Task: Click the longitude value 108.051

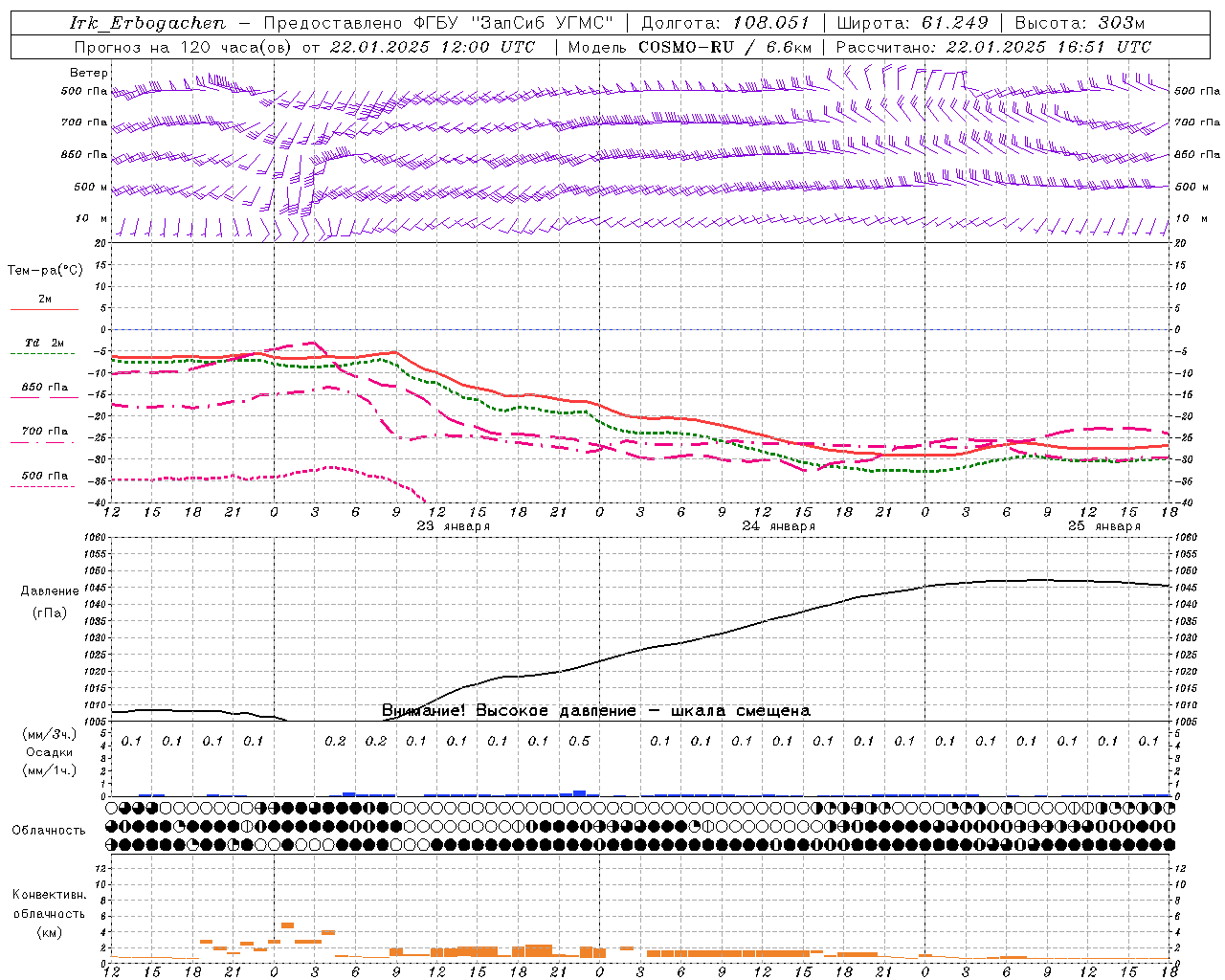Action: [x=772, y=23]
